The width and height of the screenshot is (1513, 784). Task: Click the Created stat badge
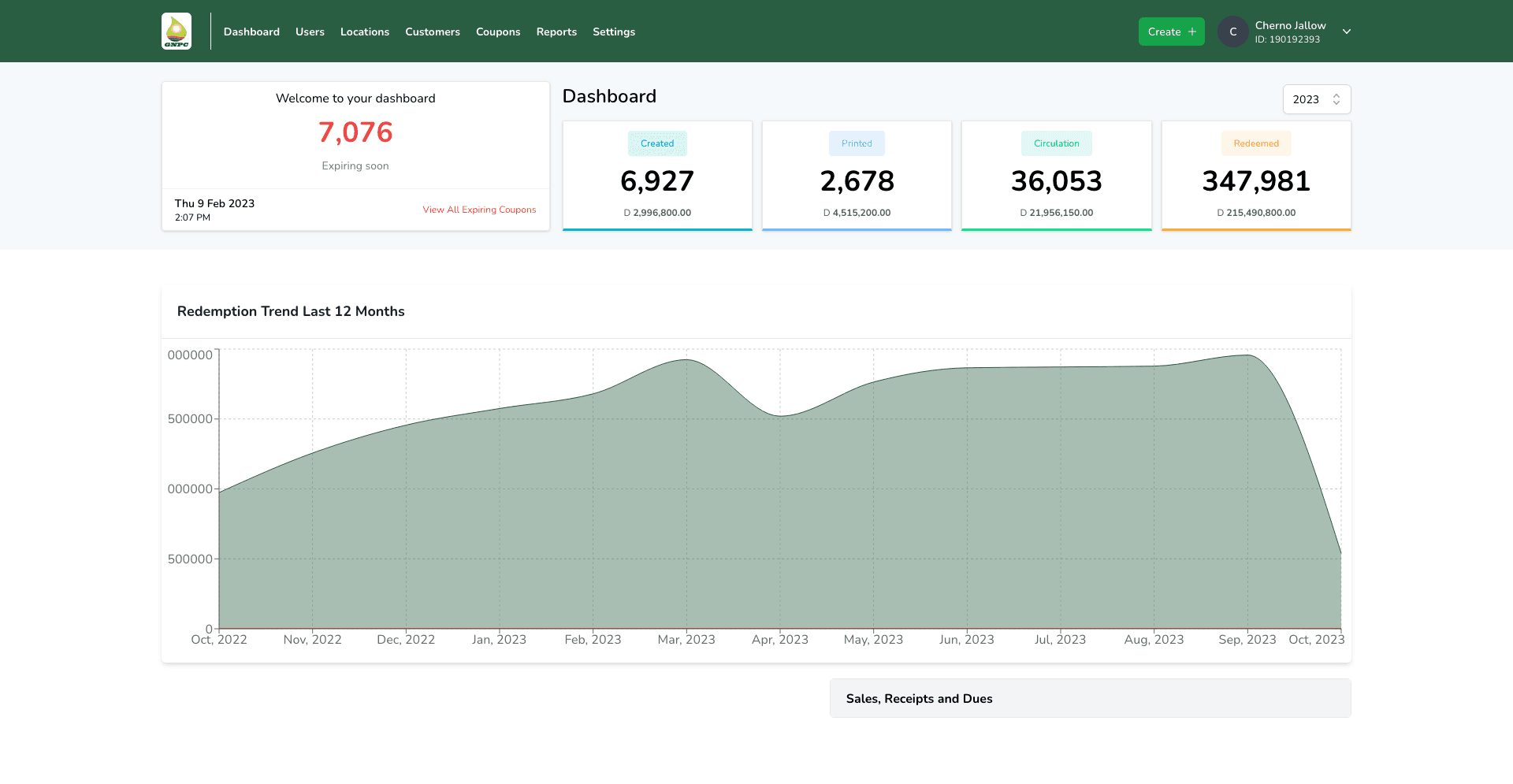coord(657,143)
